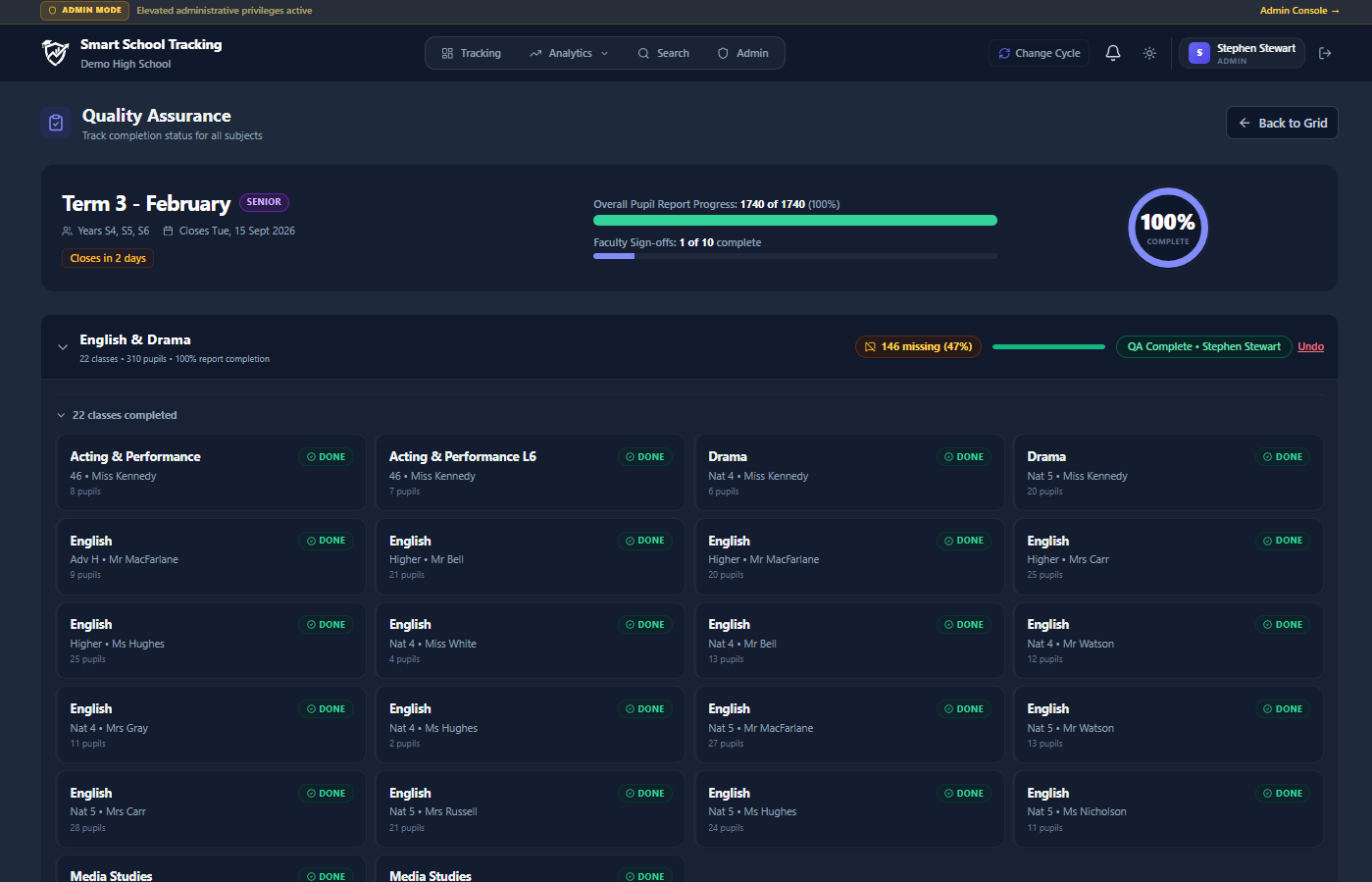Open English Nat 4 Mr Bell card
Screen dimensions: 1372x882
click(849, 641)
